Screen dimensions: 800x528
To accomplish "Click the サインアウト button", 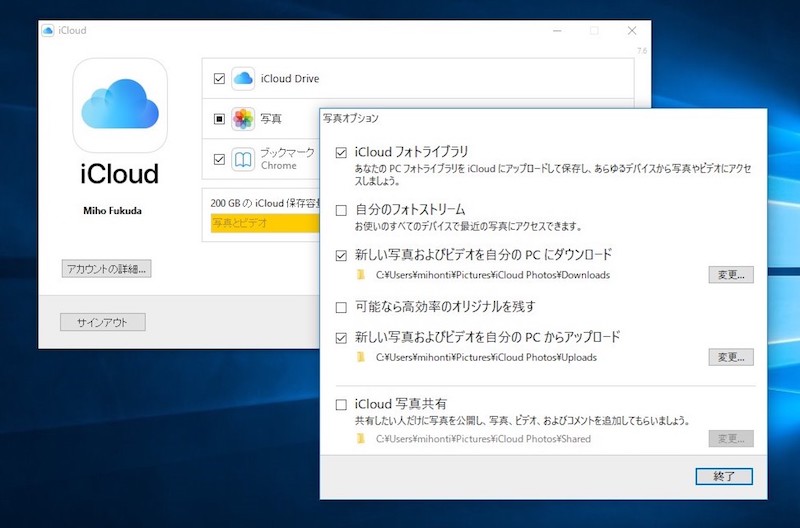I will pyautogui.click(x=103, y=322).
